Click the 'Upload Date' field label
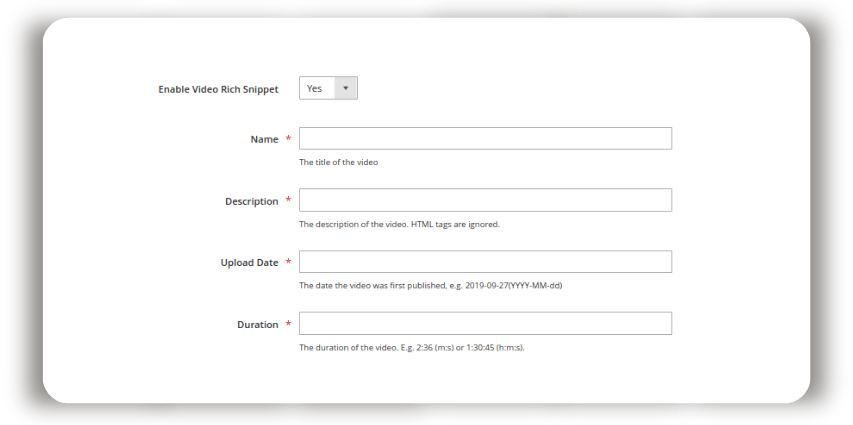 249,262
